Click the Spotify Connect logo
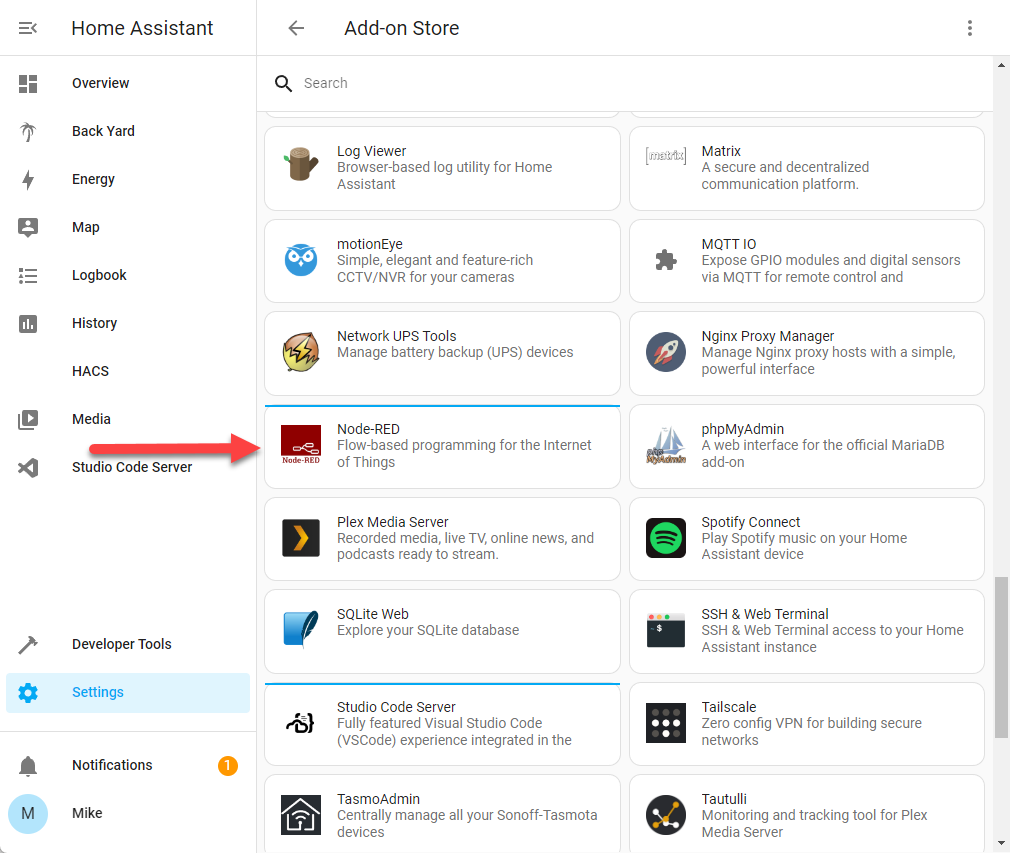This screenshot has height=853, width=1010. point(665,538)
